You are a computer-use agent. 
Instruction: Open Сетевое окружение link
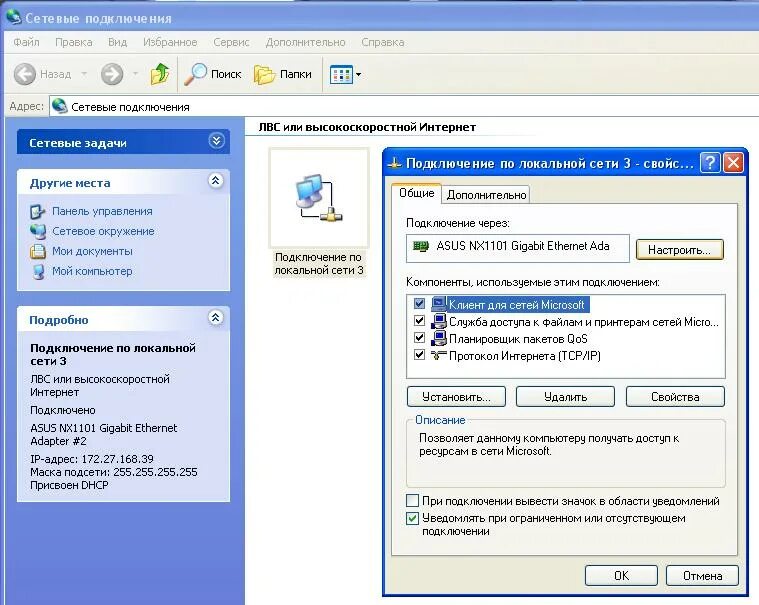tap(103, 231)
